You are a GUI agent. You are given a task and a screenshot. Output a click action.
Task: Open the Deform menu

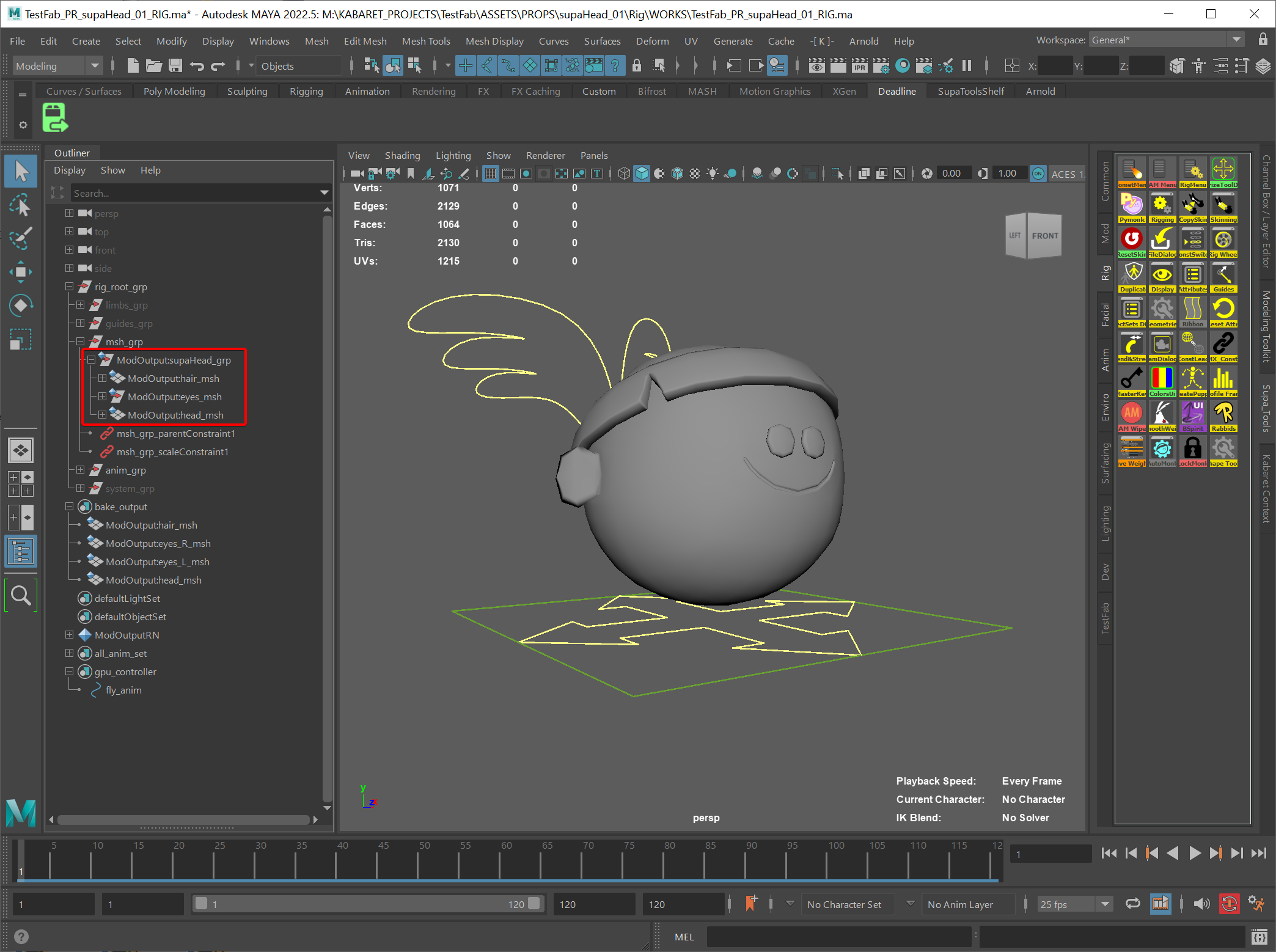(652, 41)
